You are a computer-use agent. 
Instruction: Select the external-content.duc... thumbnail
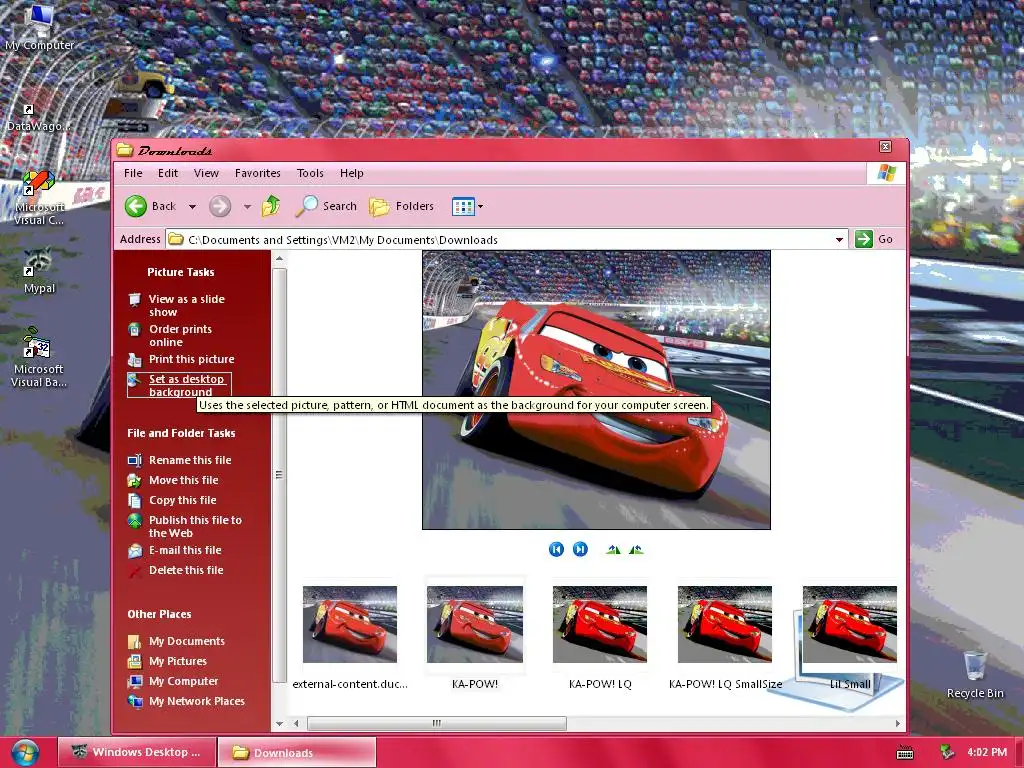(x=350, y=624)
